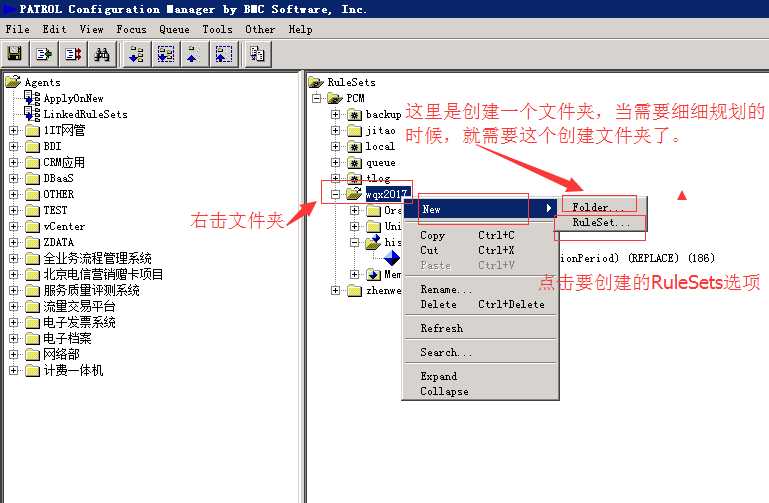Image resolution: width=769 pixels, height=503 pixels.
Task: Choose Delete in the context menu
Action: click(481, 304)
